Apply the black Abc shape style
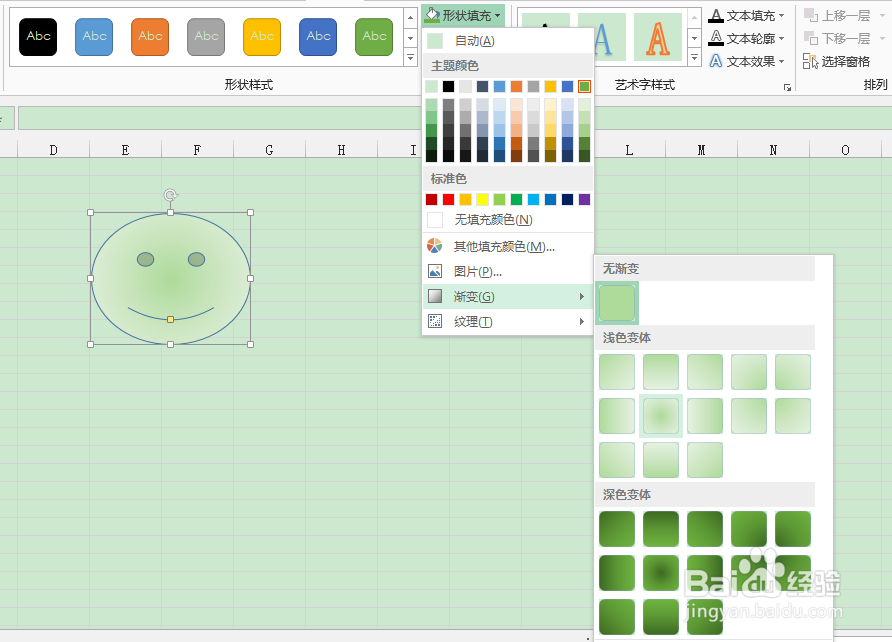Image resolution: width=892 pixels, height=642 pixels. coord(38,36)
